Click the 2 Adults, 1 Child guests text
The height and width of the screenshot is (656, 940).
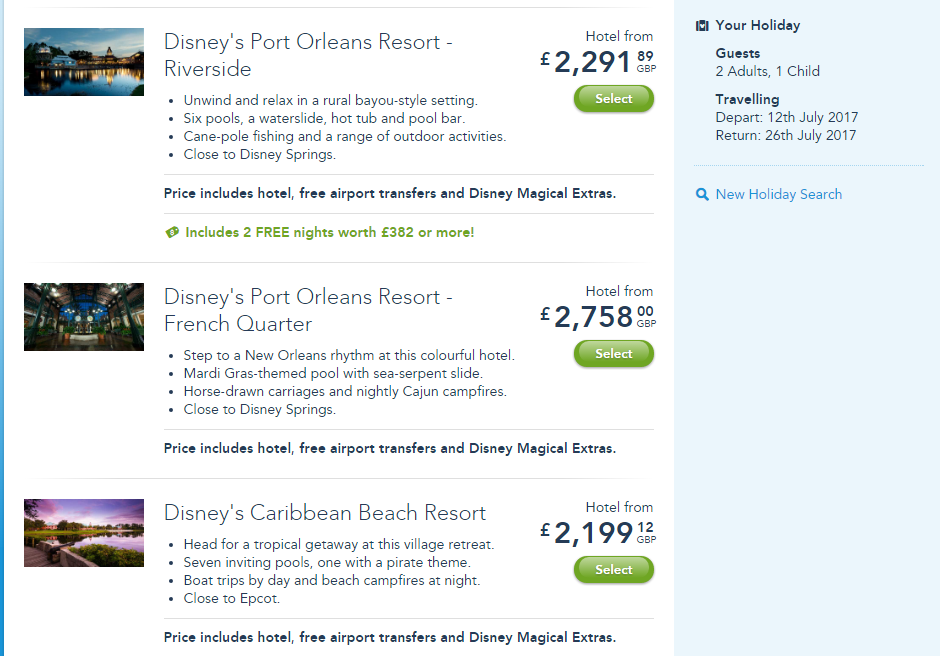coord(767,72)
